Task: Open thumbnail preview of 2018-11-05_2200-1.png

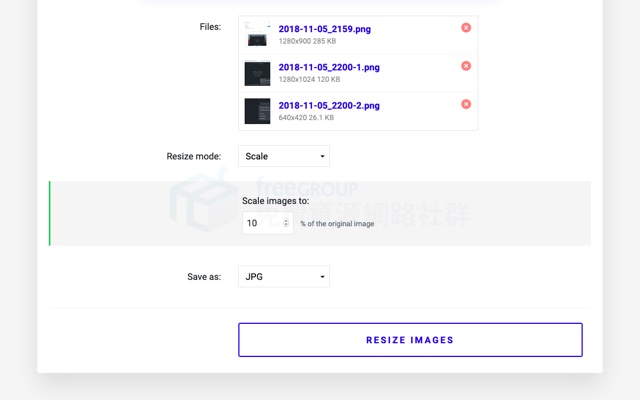Action: (257, 73)
